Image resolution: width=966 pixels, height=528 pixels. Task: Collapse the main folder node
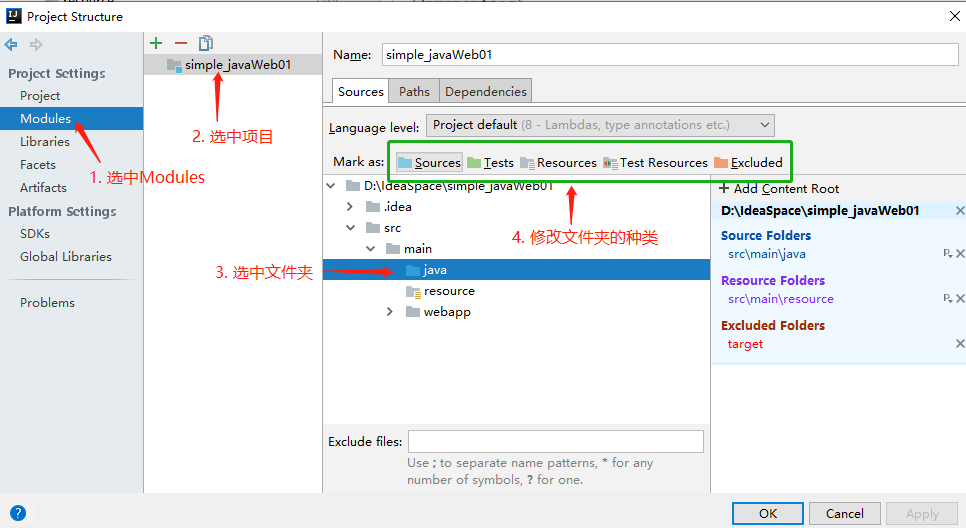pyautogui.click(x=370, y=249)
